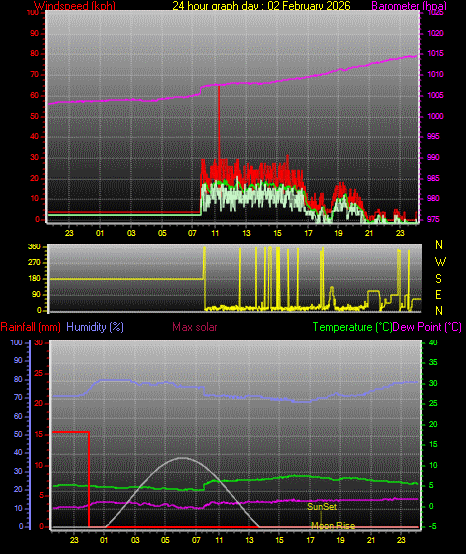This screenshot has width=466, height=554.
Task: Click the blue 70 humidity axis value
Action: point(18,397)
